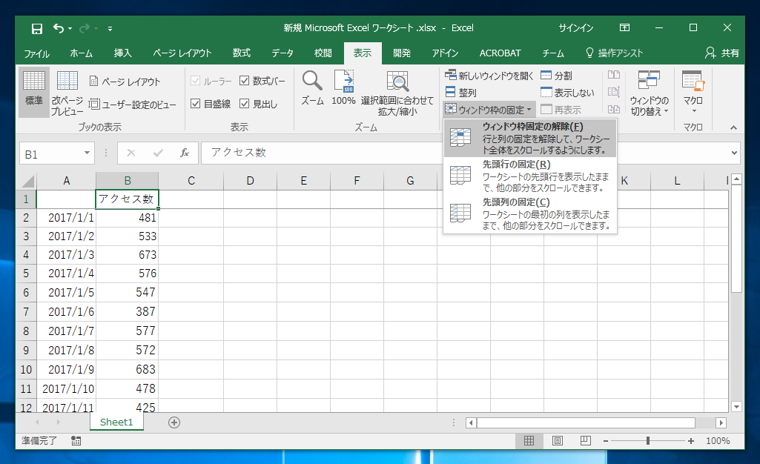Image resolution: width=760 pixels, height=464 pixels.
Task: Click the 操作アシスト tell me box
Action: pyautogui.click(x=614, y=53)
